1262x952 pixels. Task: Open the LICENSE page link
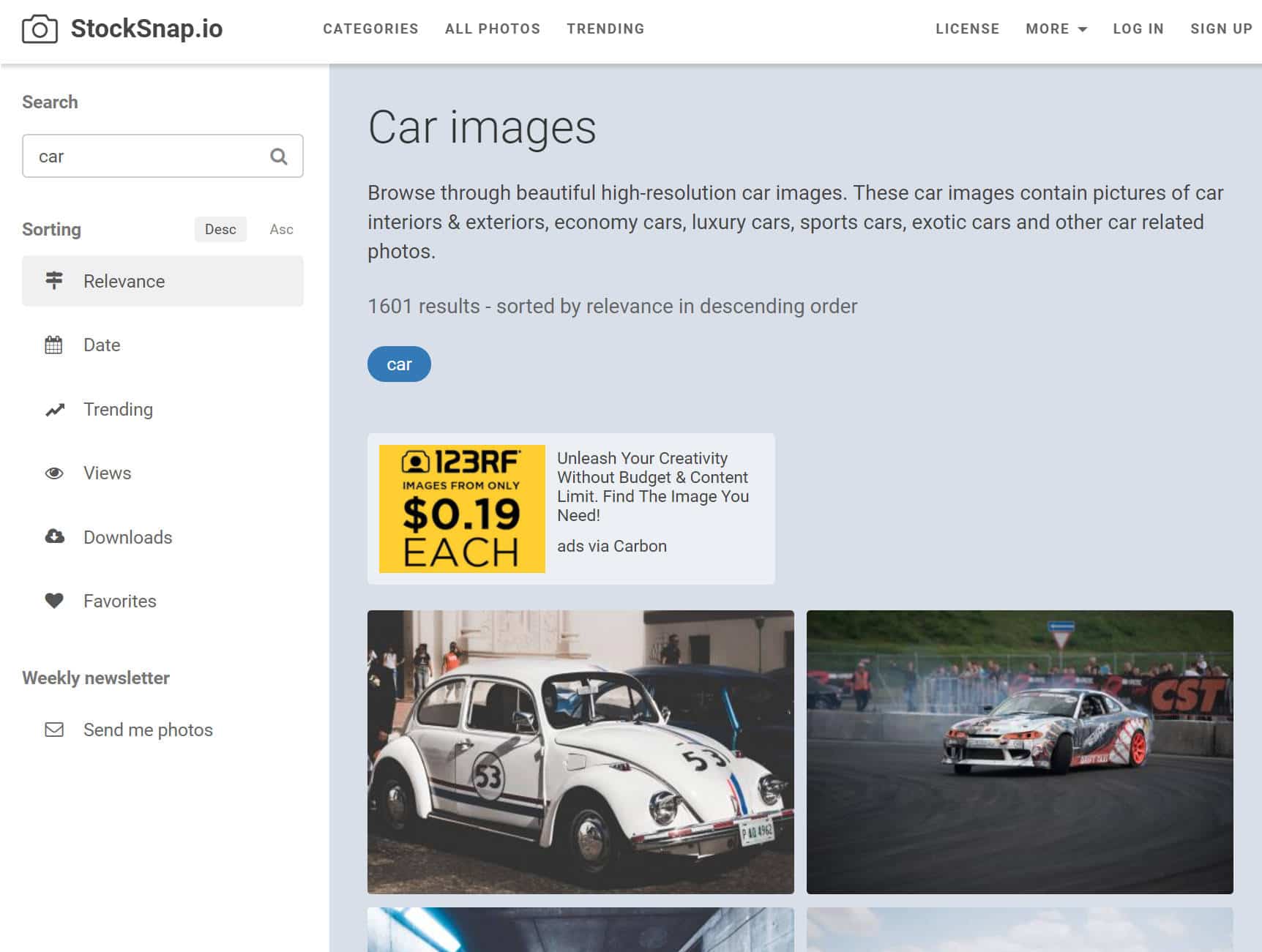click(x=967, y=29)
